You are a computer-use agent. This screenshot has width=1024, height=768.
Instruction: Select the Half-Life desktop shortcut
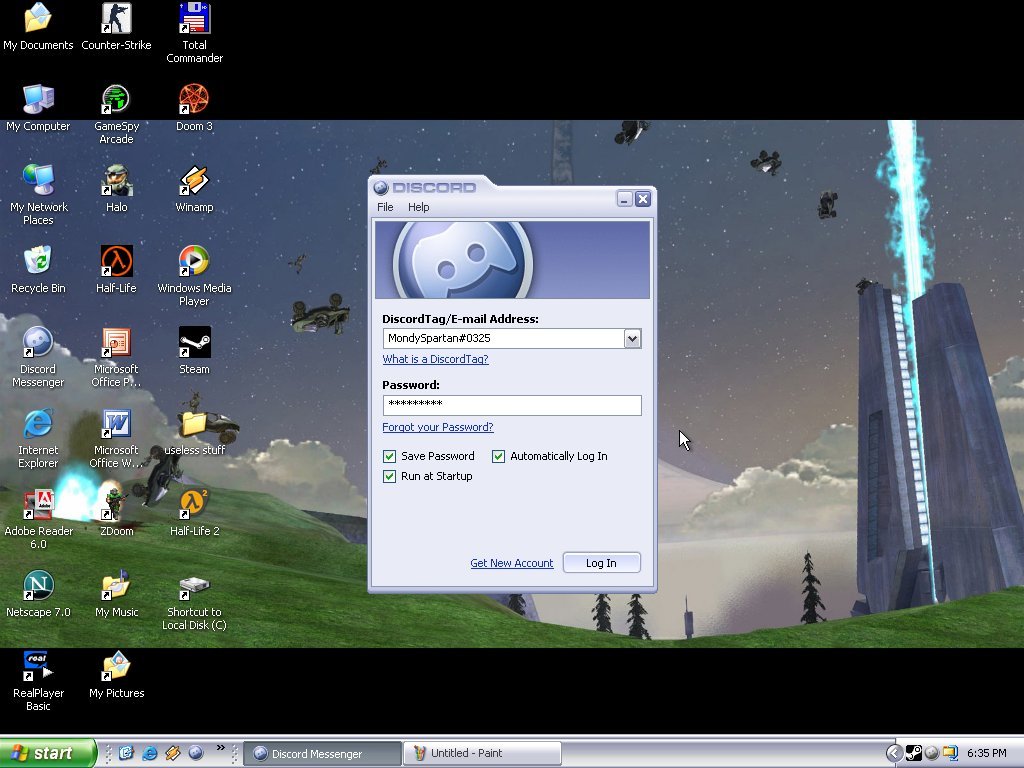click(116, 270)
